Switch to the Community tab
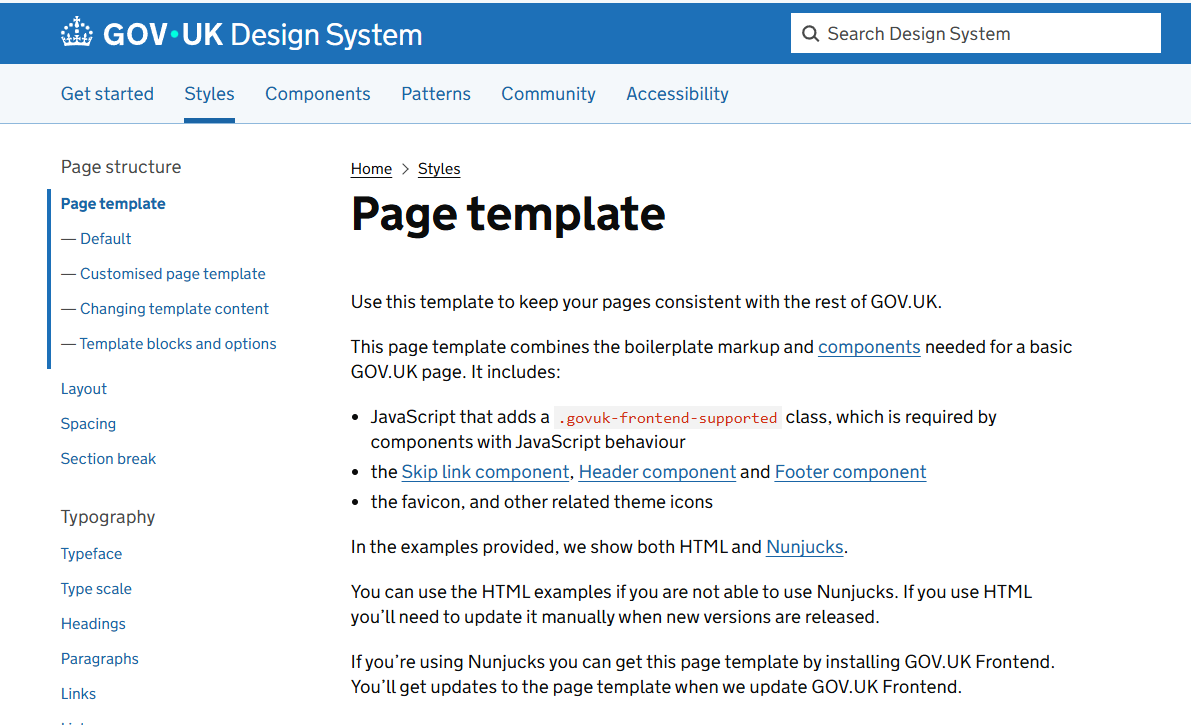Screen dimensions: 1191x725 click(x=548, y=93)
